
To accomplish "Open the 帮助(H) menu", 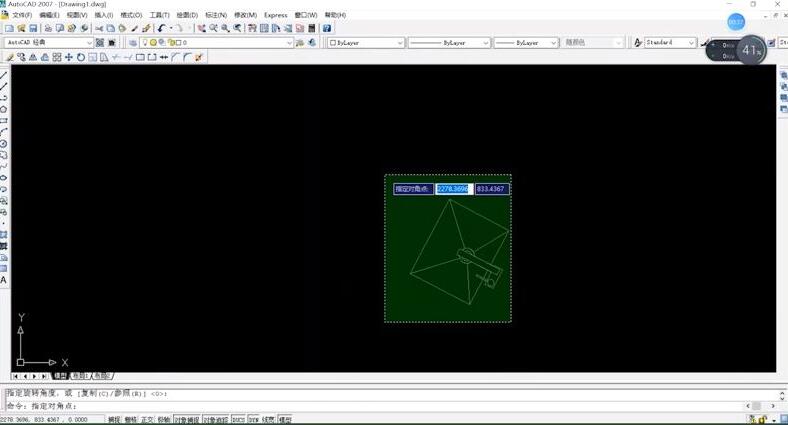I will click(335, 15).
